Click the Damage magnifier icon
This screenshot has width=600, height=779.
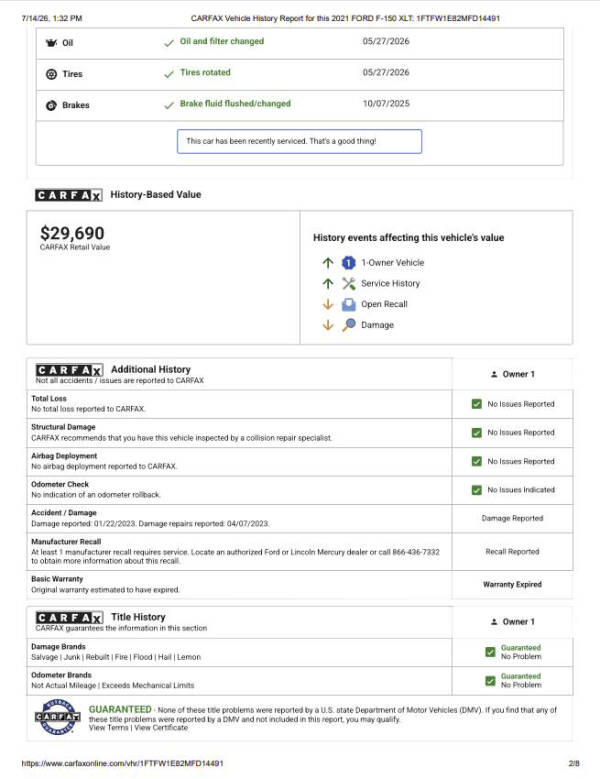pyautogui.click(x=349, y=325)
